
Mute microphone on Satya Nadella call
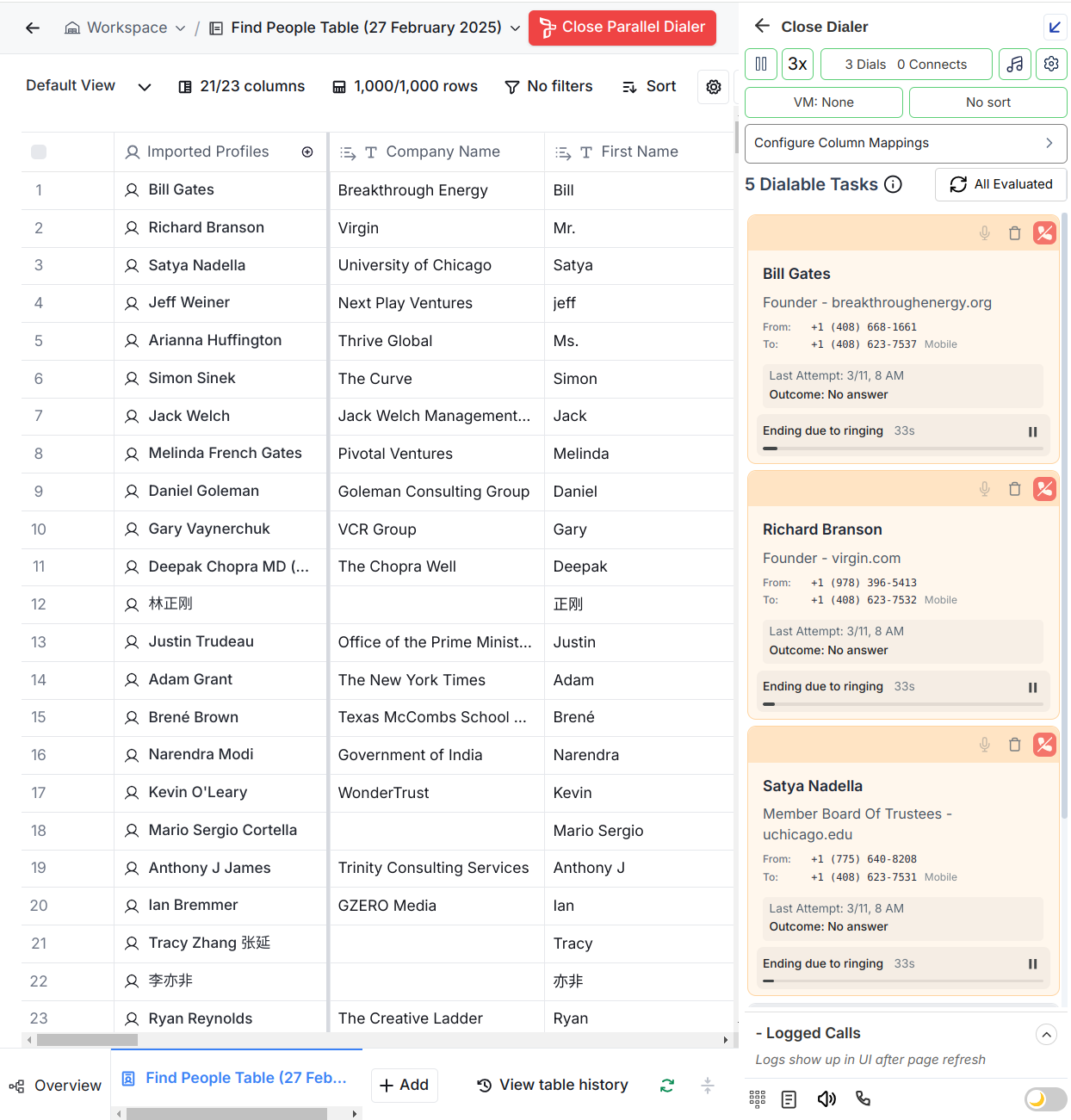pyautogui.click(x=985, y=745)
